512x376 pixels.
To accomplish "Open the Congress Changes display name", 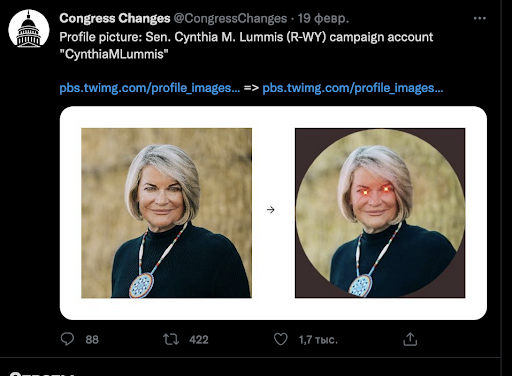I will (115, 18).
